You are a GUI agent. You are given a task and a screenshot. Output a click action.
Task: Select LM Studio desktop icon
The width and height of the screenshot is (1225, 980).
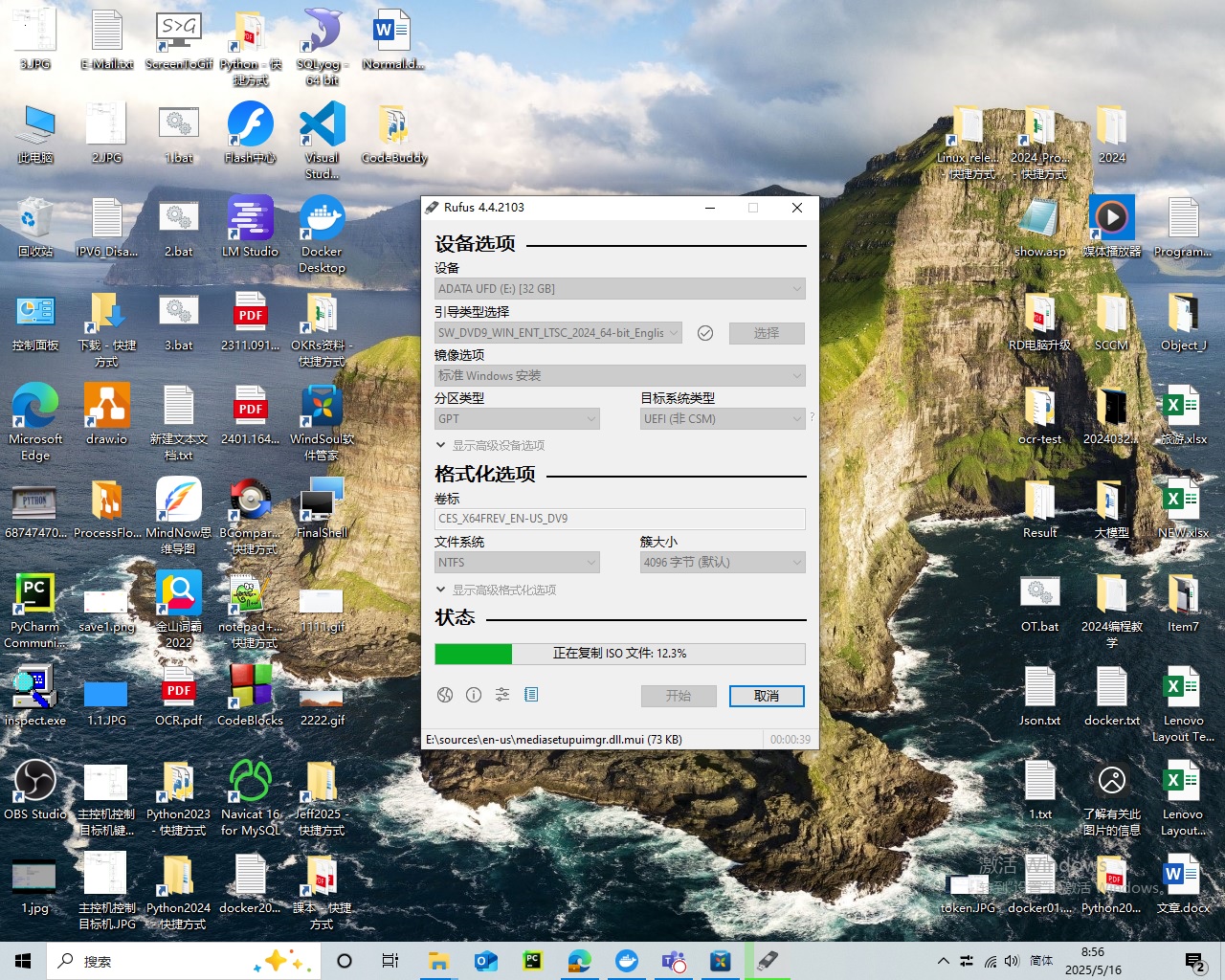[x=251, y=228]
